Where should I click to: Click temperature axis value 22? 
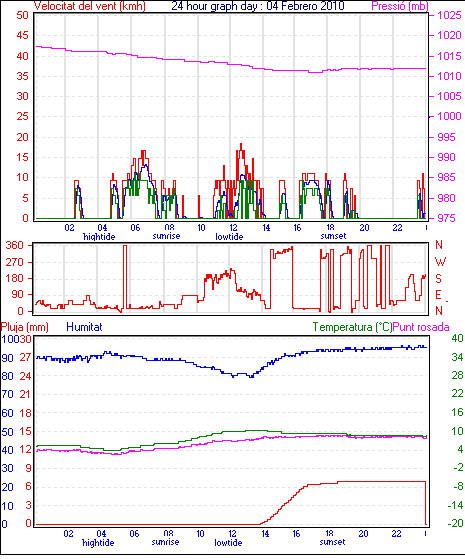[x=458, y=394]
